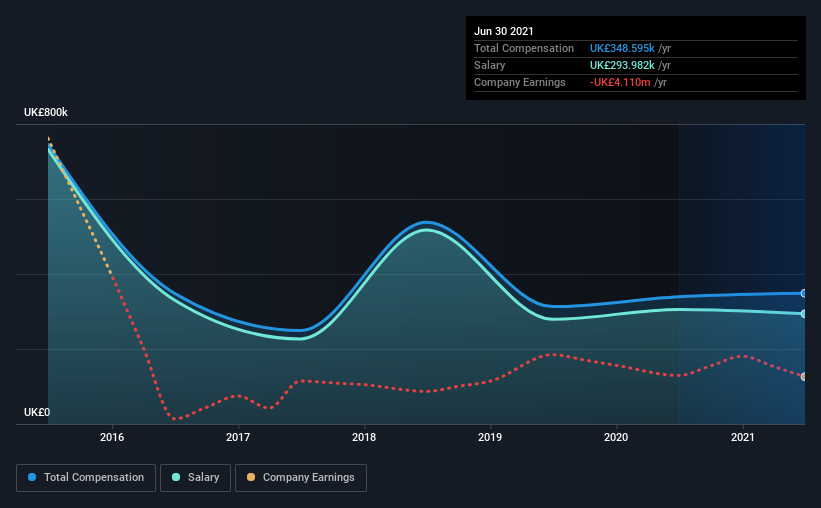Click the -UK£4.110m company earnings value
Viewport: 821px width, 508px height.
tap(620, 82)
